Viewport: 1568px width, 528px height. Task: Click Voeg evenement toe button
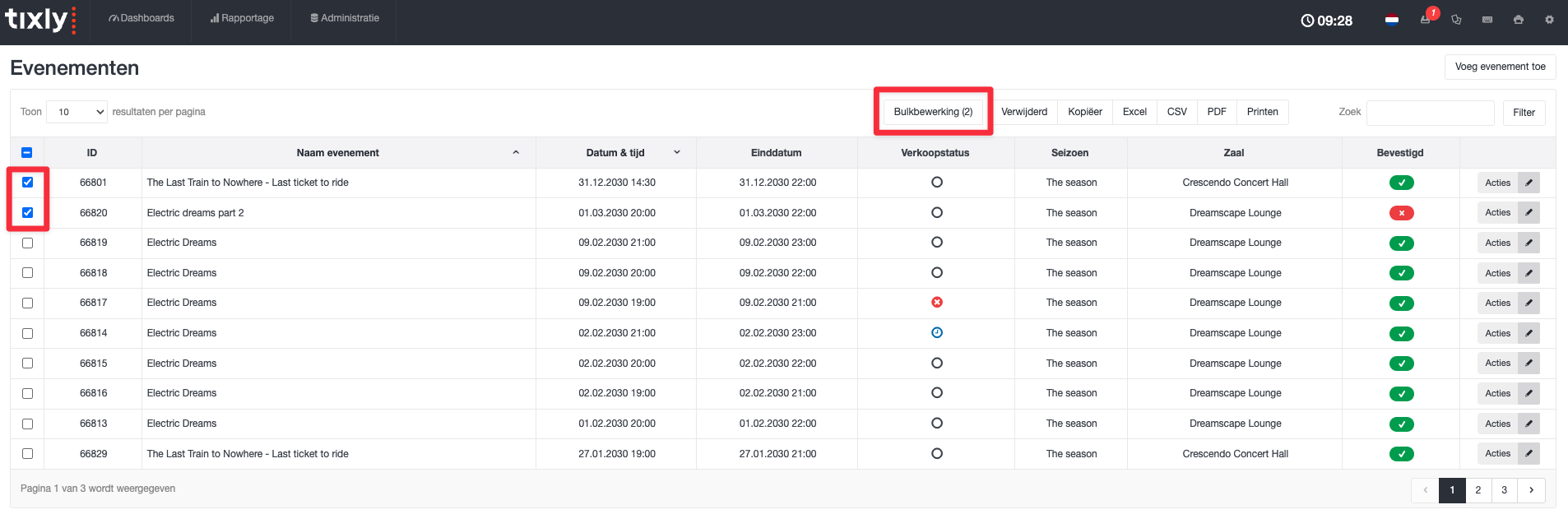pyautogui.click(x=1500, y=67)
